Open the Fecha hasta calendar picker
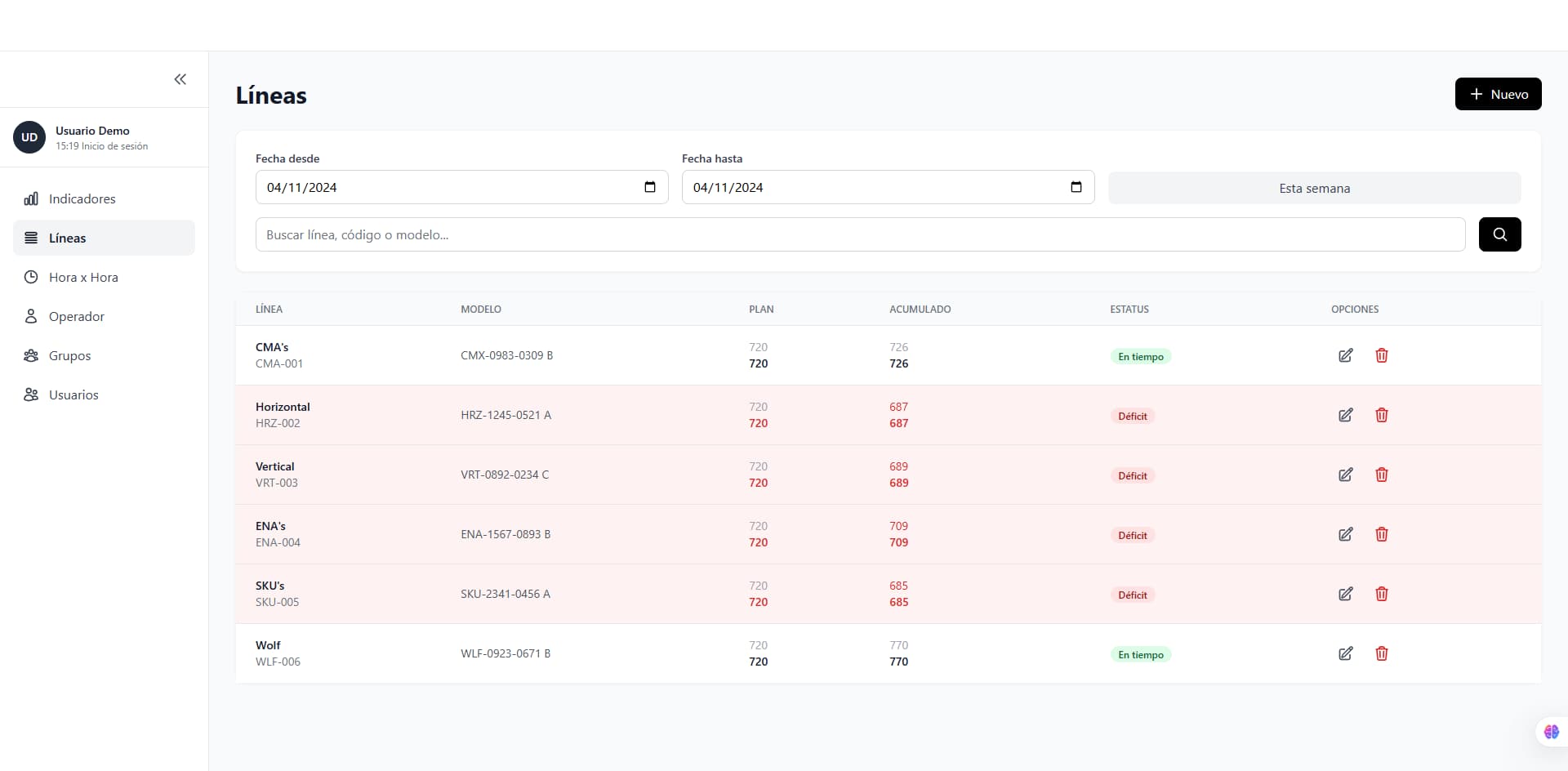The image size is (1568, 771). (x=1076, y=187)
